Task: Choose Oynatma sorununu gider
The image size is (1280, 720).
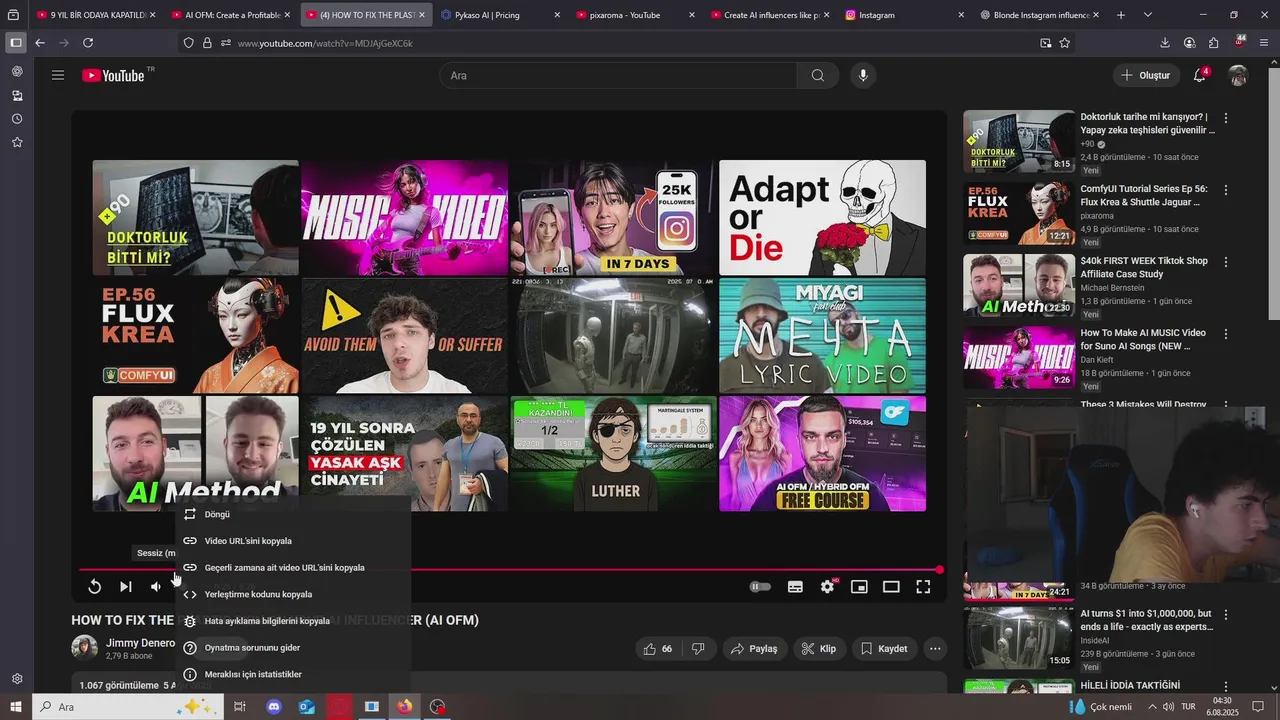Action: (x=293, y=648)
